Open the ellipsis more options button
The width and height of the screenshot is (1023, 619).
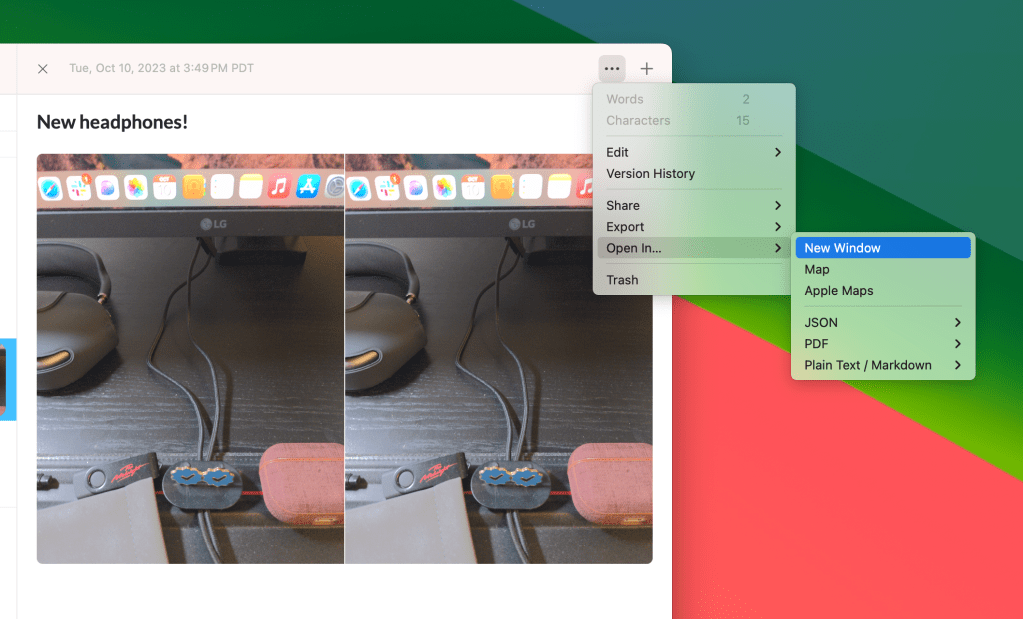(612, 69)
